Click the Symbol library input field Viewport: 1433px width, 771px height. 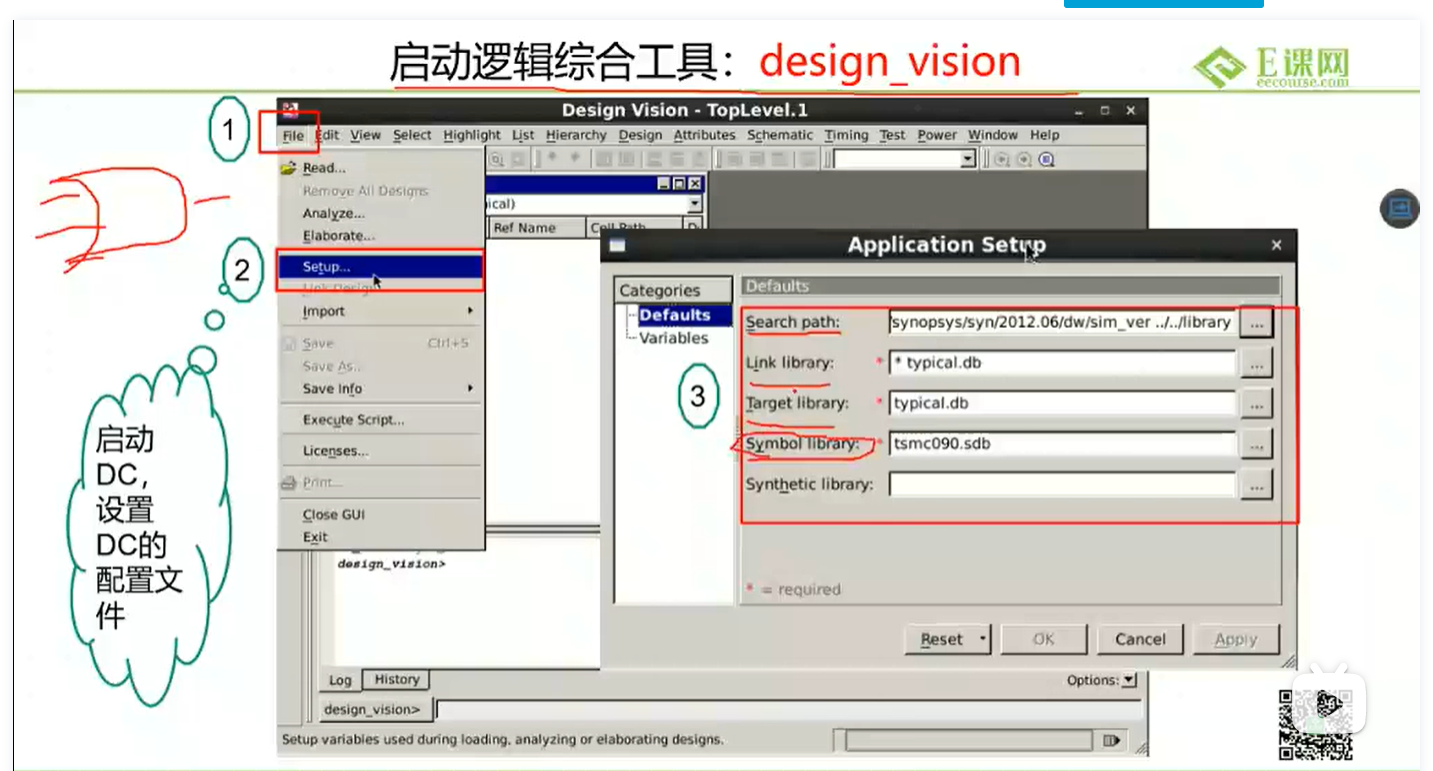(1062, 443)
